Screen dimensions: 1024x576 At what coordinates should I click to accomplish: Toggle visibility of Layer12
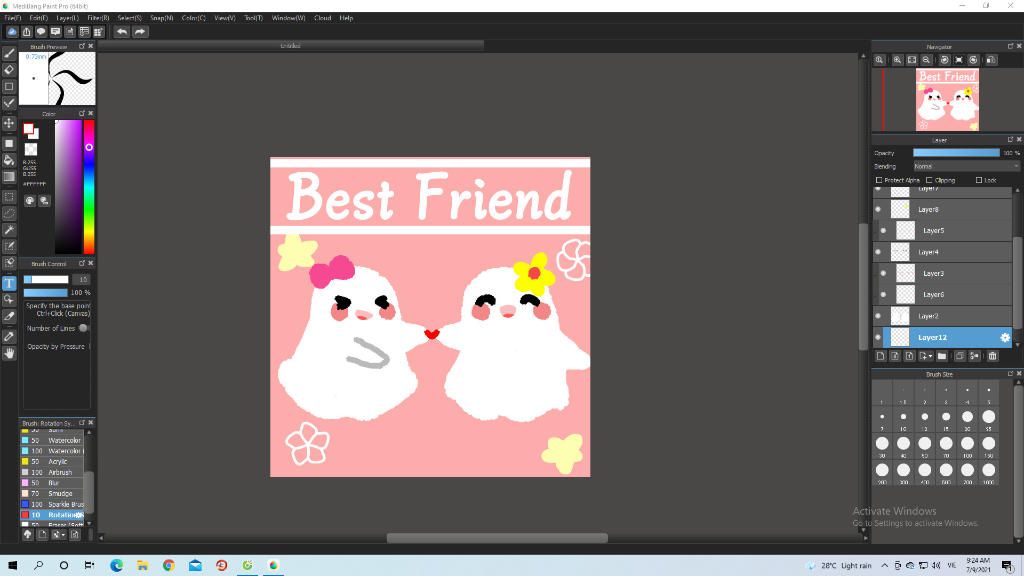pyautogui.click(x=878, y=338)
